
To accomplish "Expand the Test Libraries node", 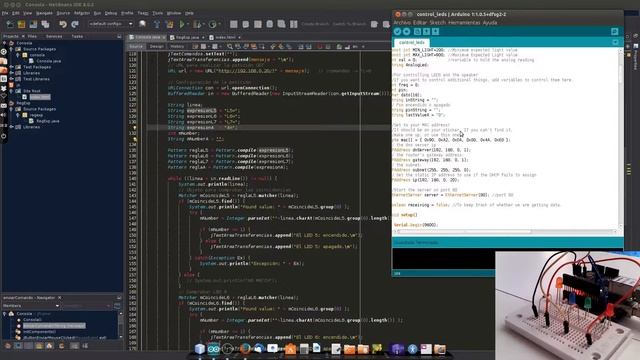I will pyautogui.click(x=11, y=79).
